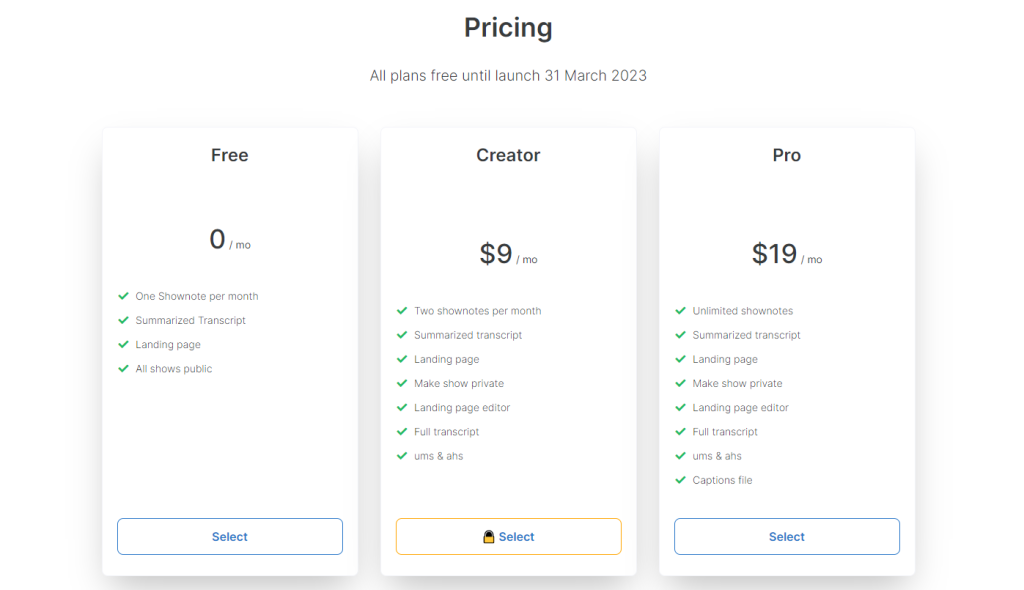The height and width of the screenshot is (590, 1024).
Task: Click the launch date notice text
Action: click(x=508, y=76)
